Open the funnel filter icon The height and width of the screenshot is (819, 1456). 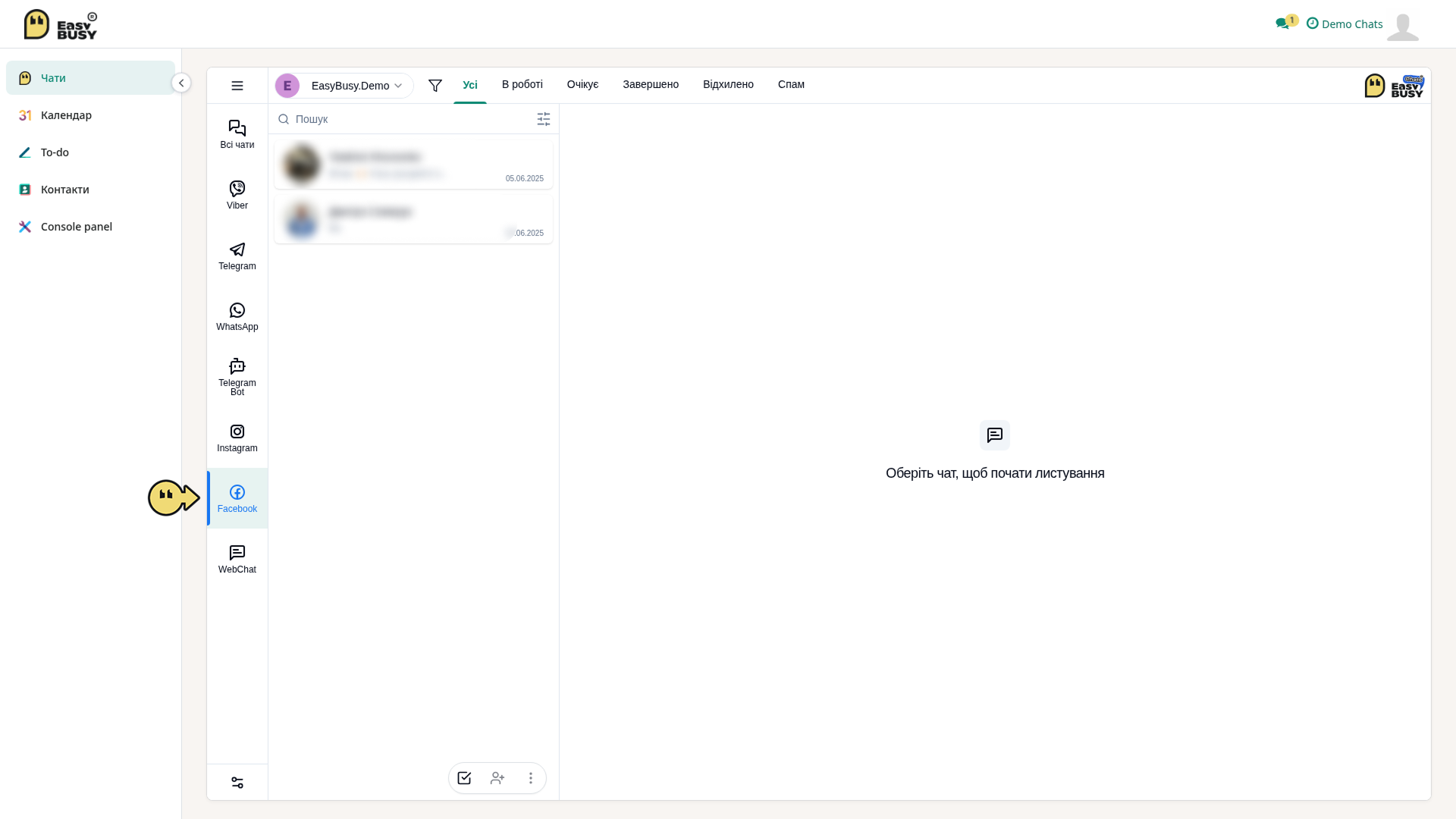(x=435, y=86)
